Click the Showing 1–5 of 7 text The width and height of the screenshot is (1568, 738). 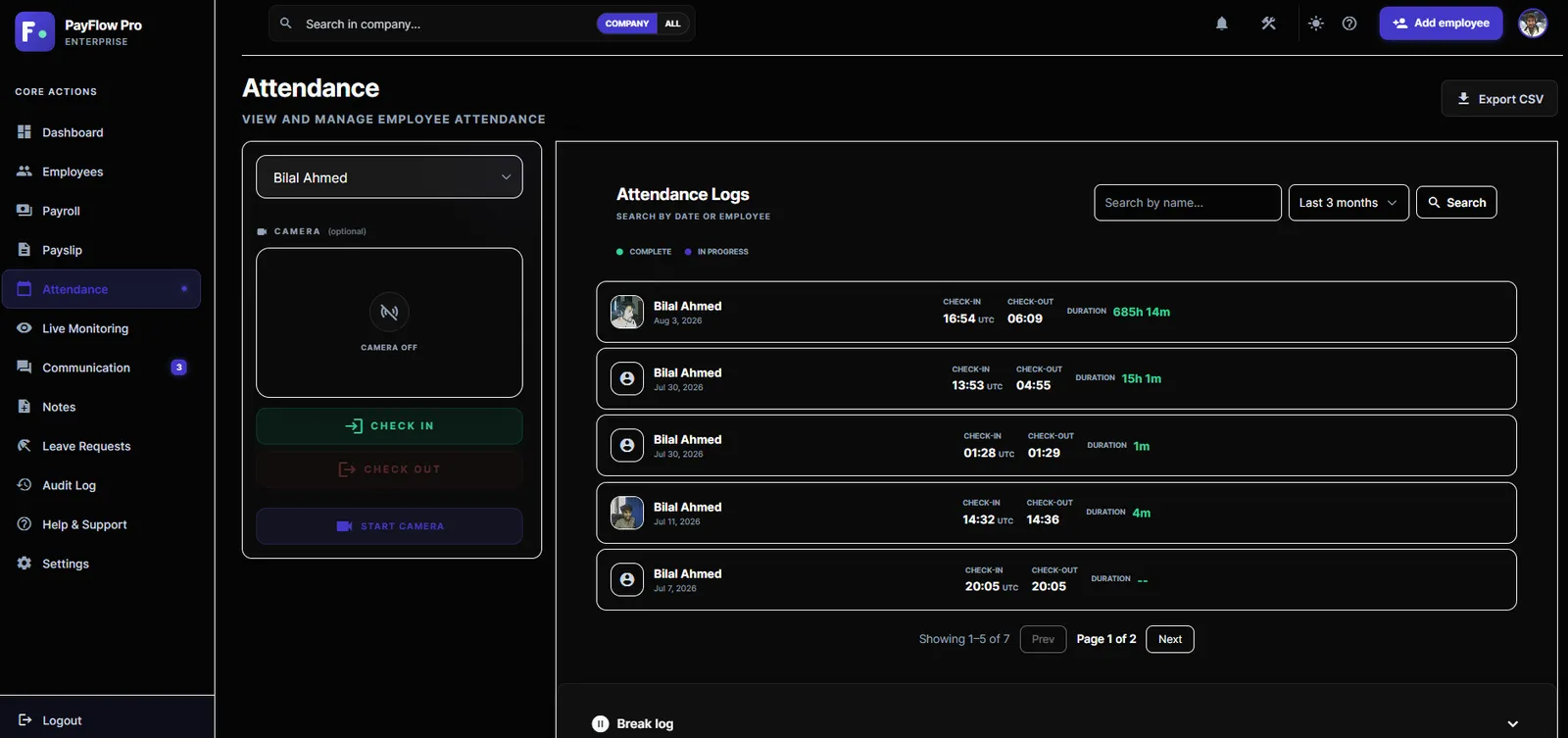[x=964, y=639]
